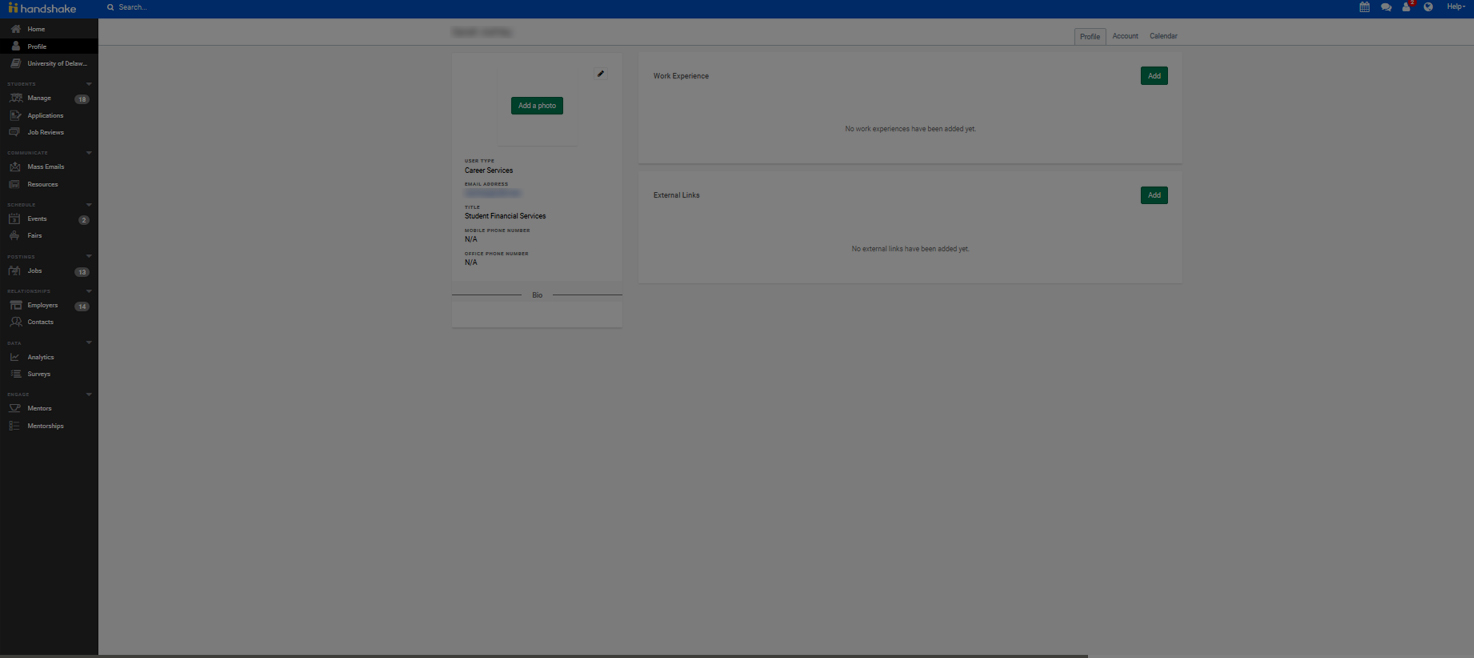Click "No external links have been added yet."
1474x658 pixels.
910,249
